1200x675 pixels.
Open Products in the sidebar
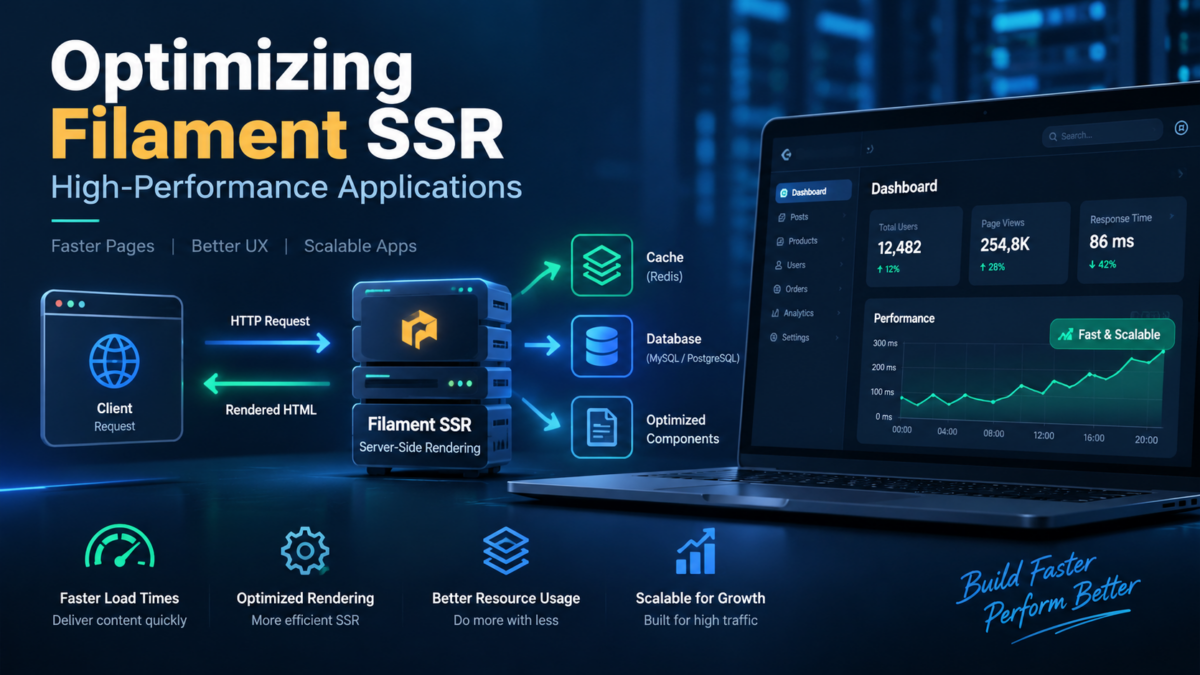point(810,241)
